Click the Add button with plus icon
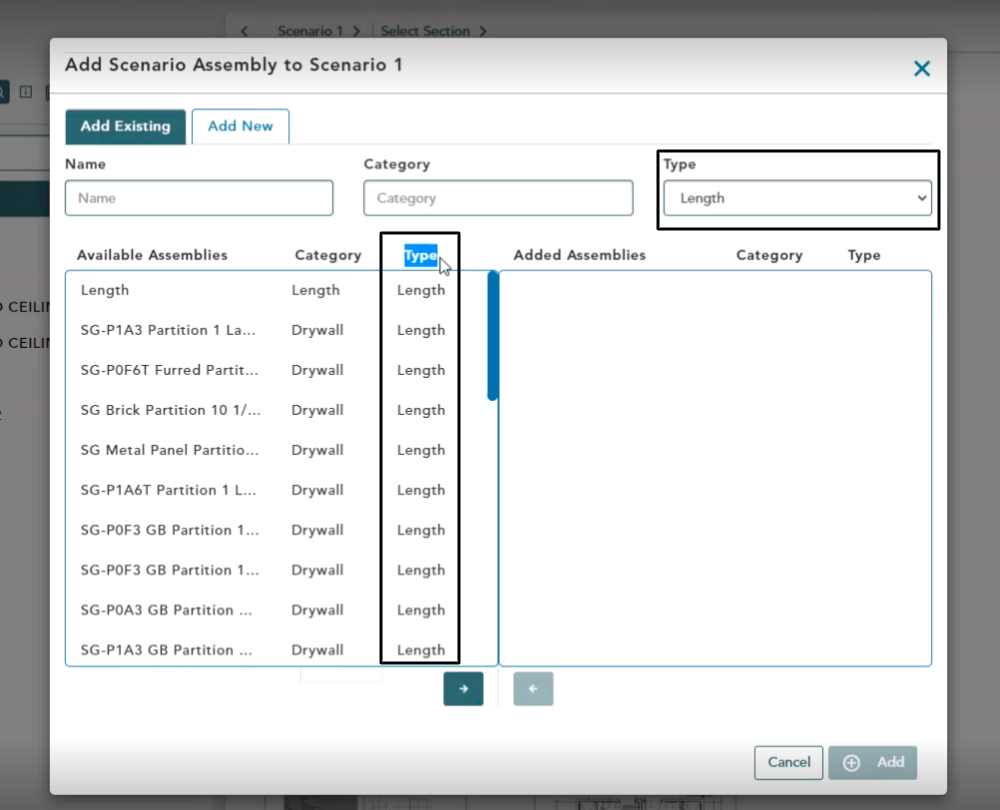Viewport: 1000px width, 810px height. click(x=872, y=762)
